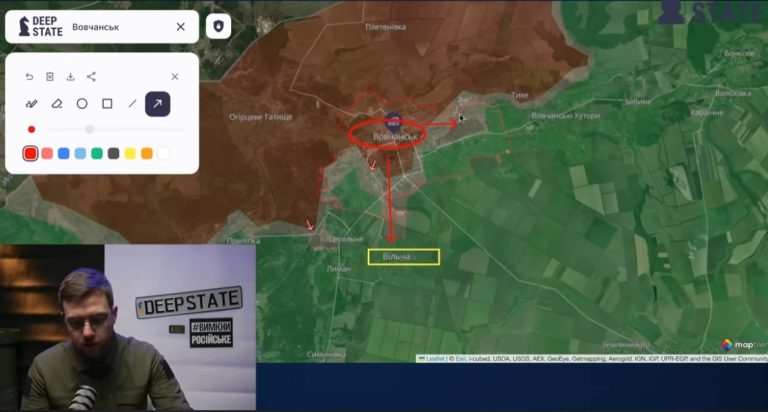Clear the Вовчанськ search field
Image resolution: width=768 pixels, height=412 pixels.
[x=180, y=27]
